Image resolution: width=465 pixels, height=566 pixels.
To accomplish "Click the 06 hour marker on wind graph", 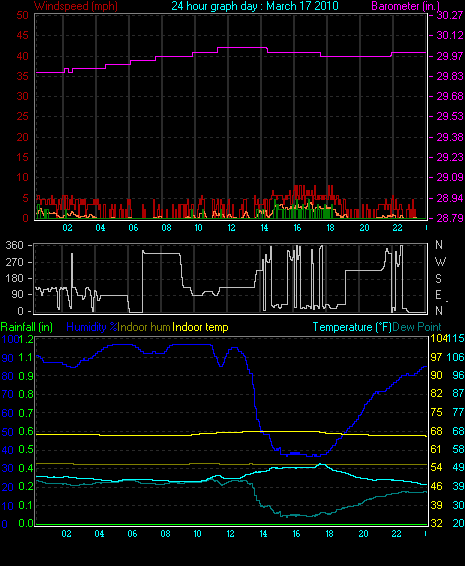I will pos(133,228).
